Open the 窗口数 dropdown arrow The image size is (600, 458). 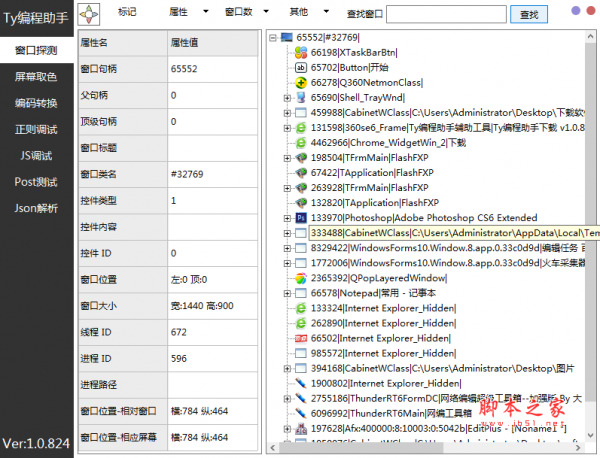(266, 11)
